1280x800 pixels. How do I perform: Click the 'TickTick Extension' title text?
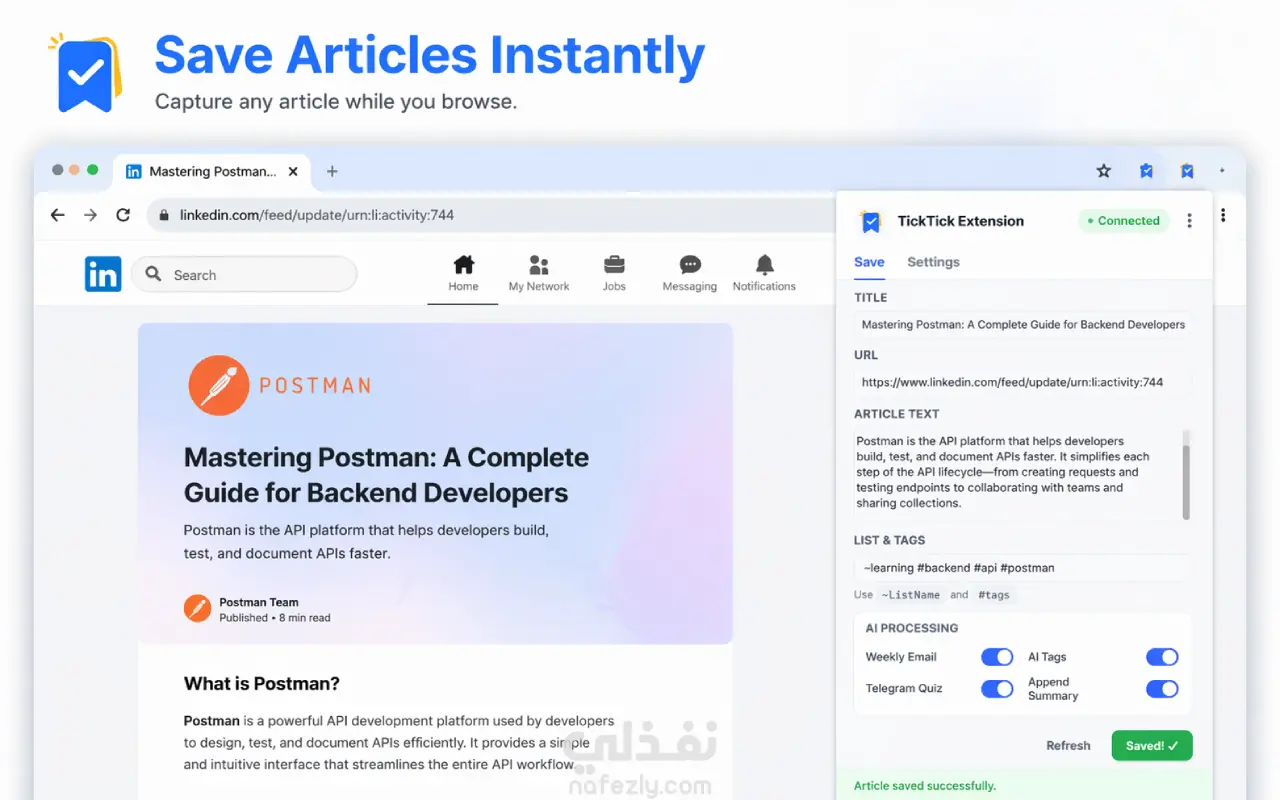pyautogui.click(x=961, y=221)
